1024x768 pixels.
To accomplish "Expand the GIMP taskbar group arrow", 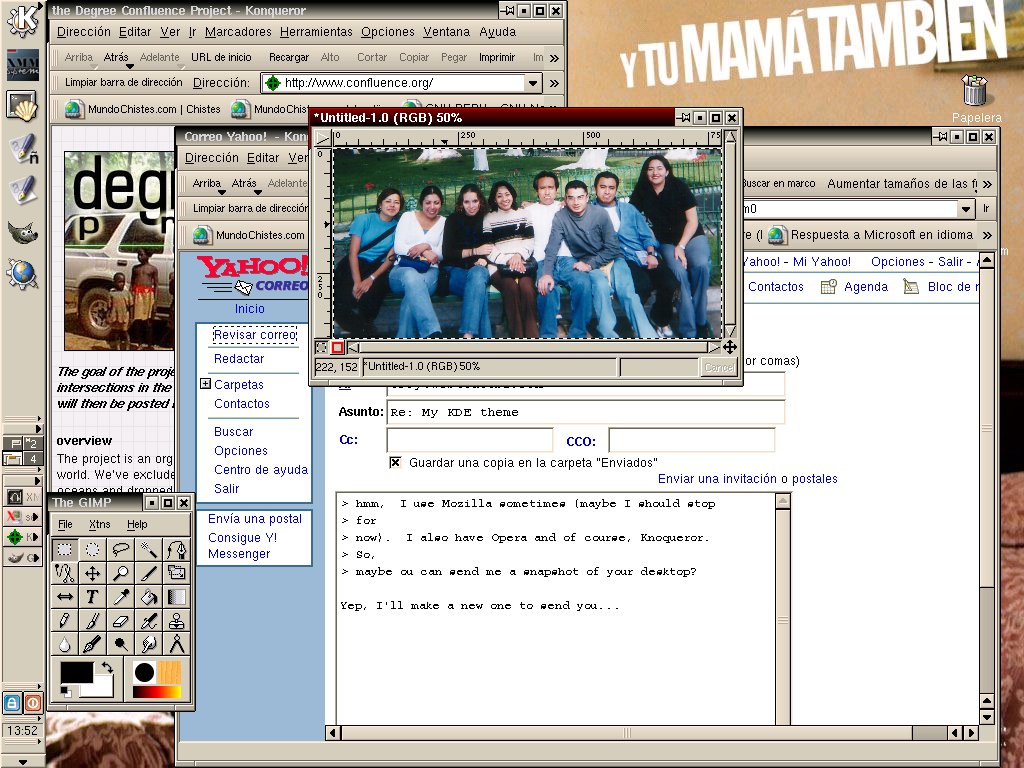I will click(37, 558).
